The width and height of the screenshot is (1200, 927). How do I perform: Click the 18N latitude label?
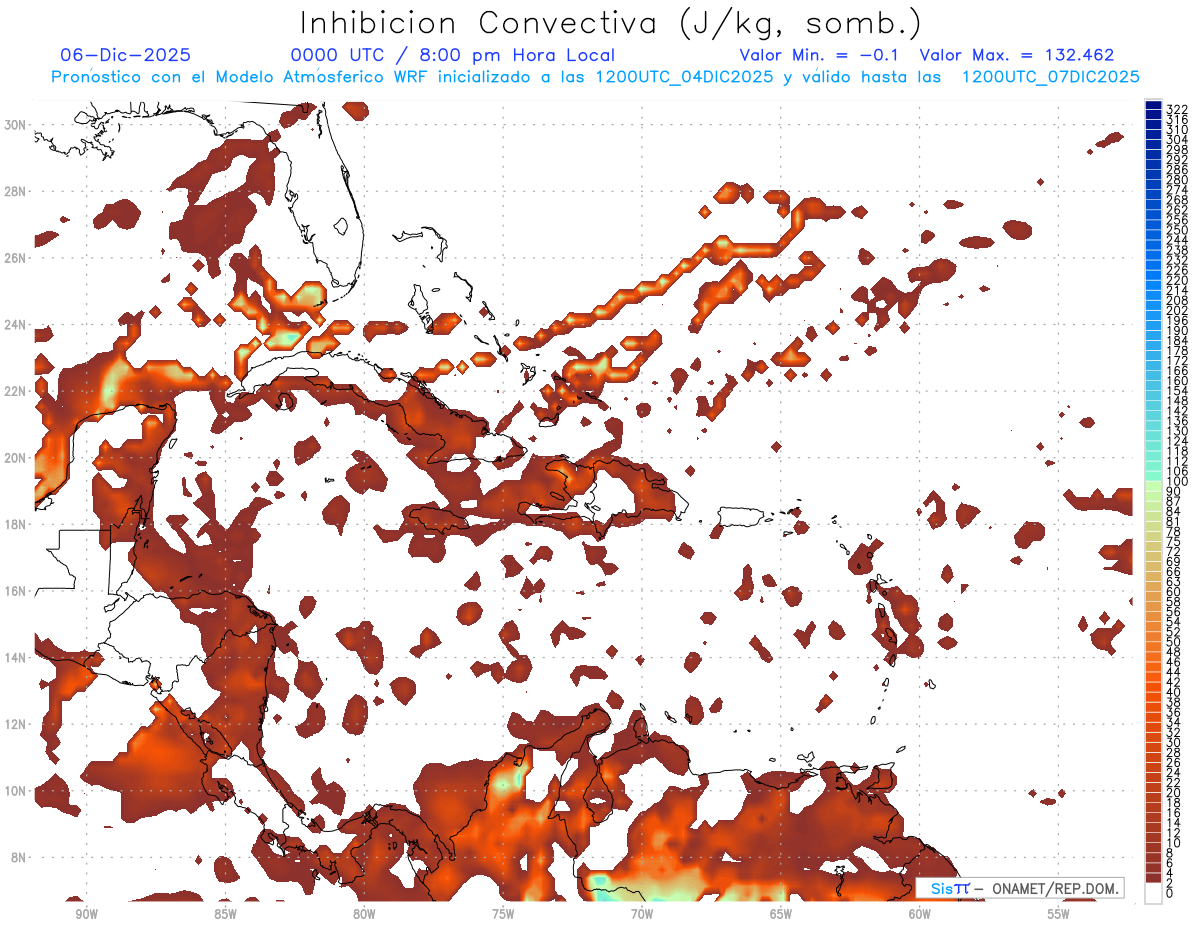tap(15, 524)
